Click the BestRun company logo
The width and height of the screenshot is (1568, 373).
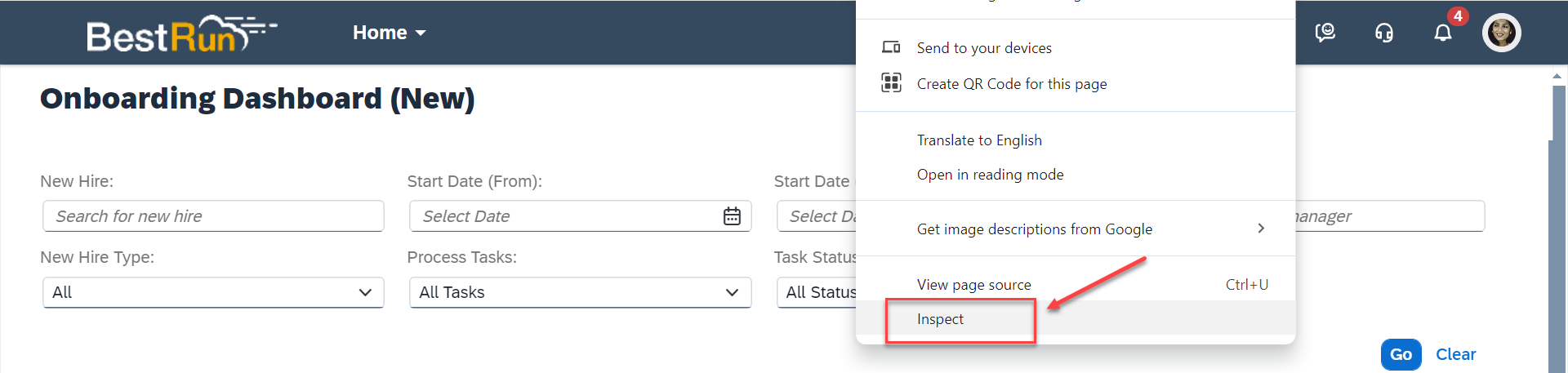pos(181,33)
